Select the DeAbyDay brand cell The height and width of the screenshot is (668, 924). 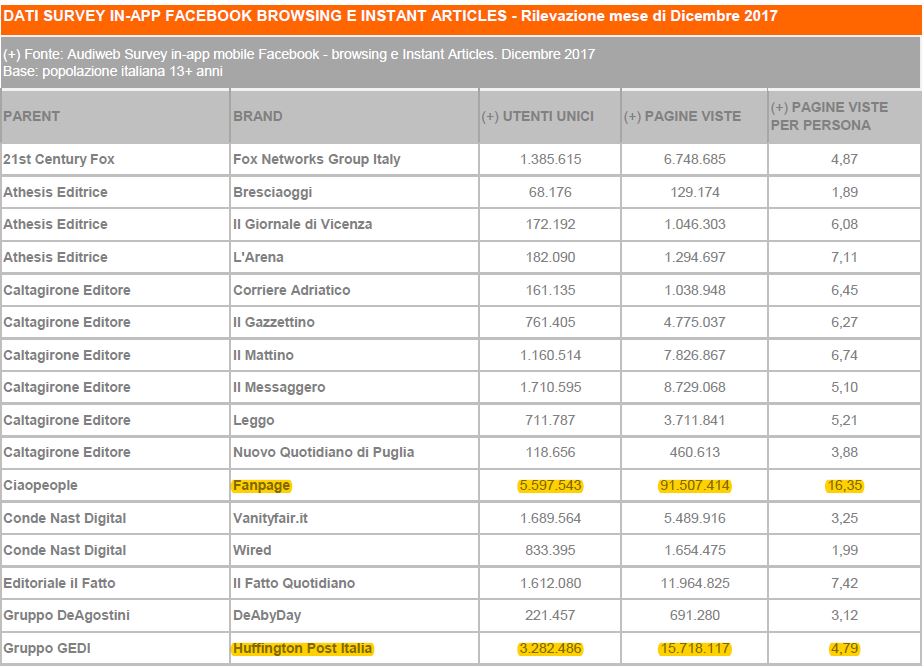[x=354, y=615]
